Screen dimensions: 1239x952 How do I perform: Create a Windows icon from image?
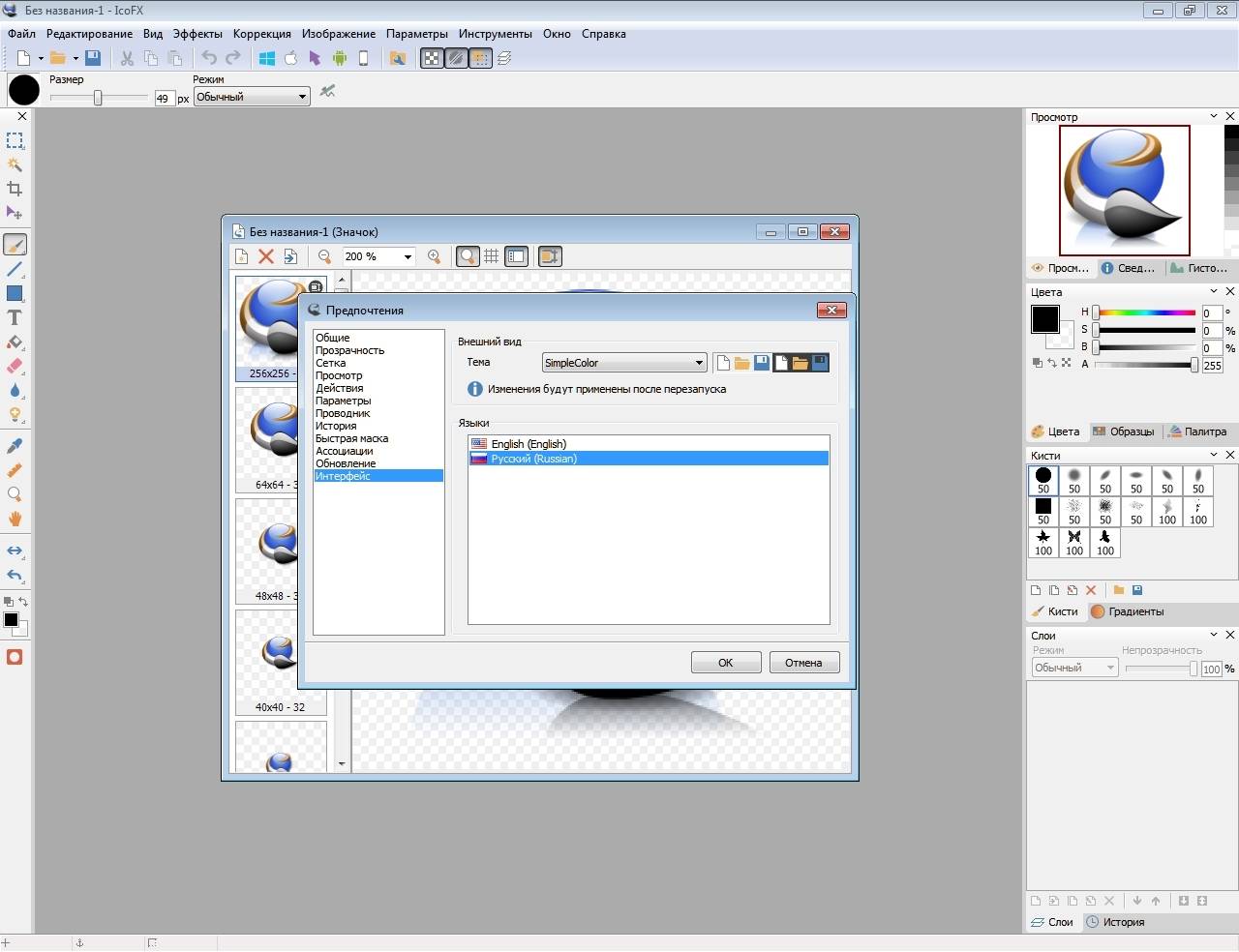pos(267,58)
